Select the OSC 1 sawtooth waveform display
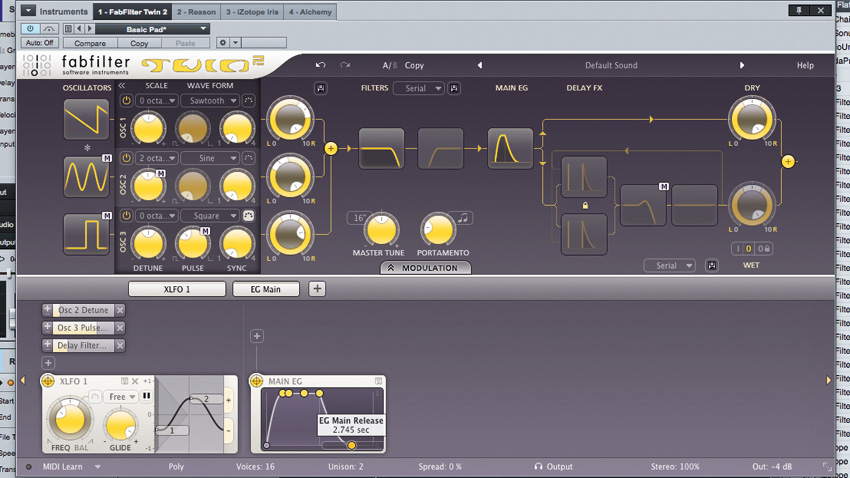 pos(86,119)
